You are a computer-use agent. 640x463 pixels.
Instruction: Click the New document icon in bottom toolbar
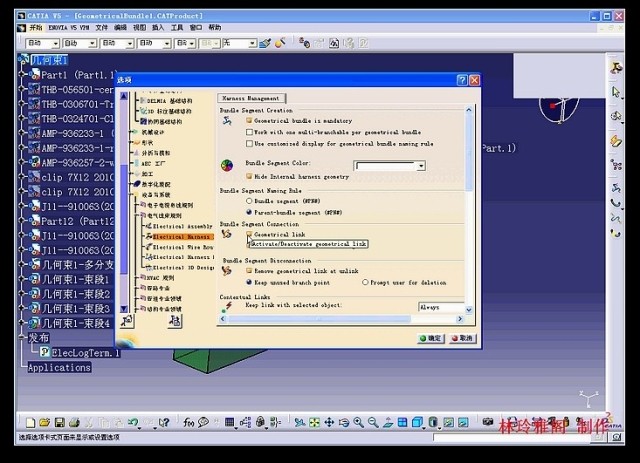point(30,423)
